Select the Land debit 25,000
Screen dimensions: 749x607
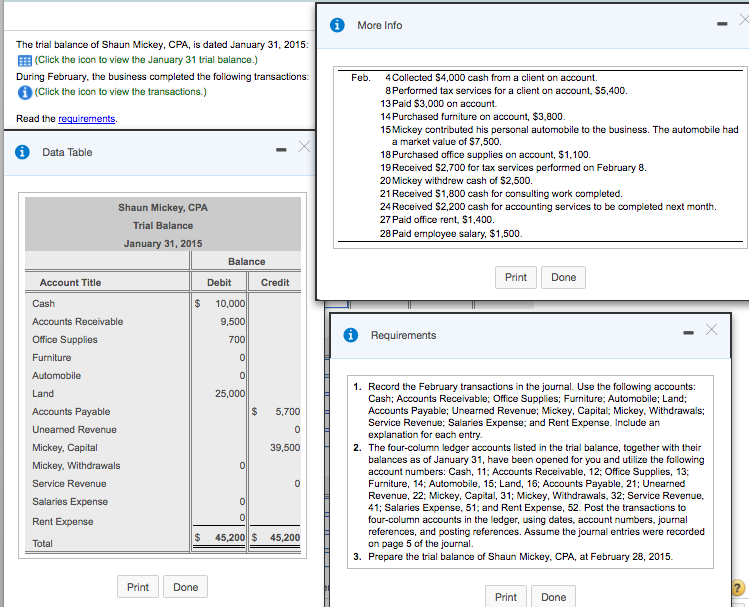pos(230,394)
